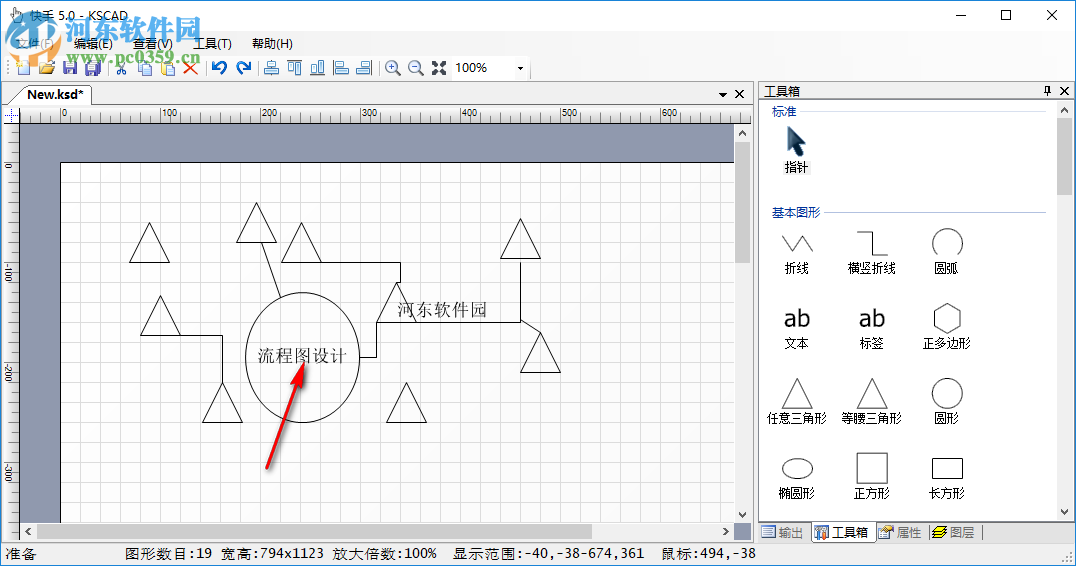Redo the last undone action

coord(243,67)
